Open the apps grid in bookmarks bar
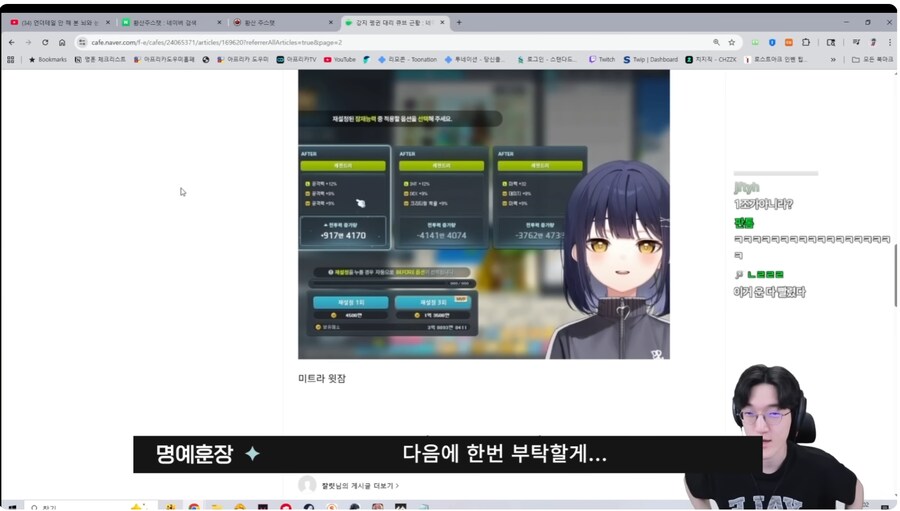The image size is (900, 511). tap(10, 59)
